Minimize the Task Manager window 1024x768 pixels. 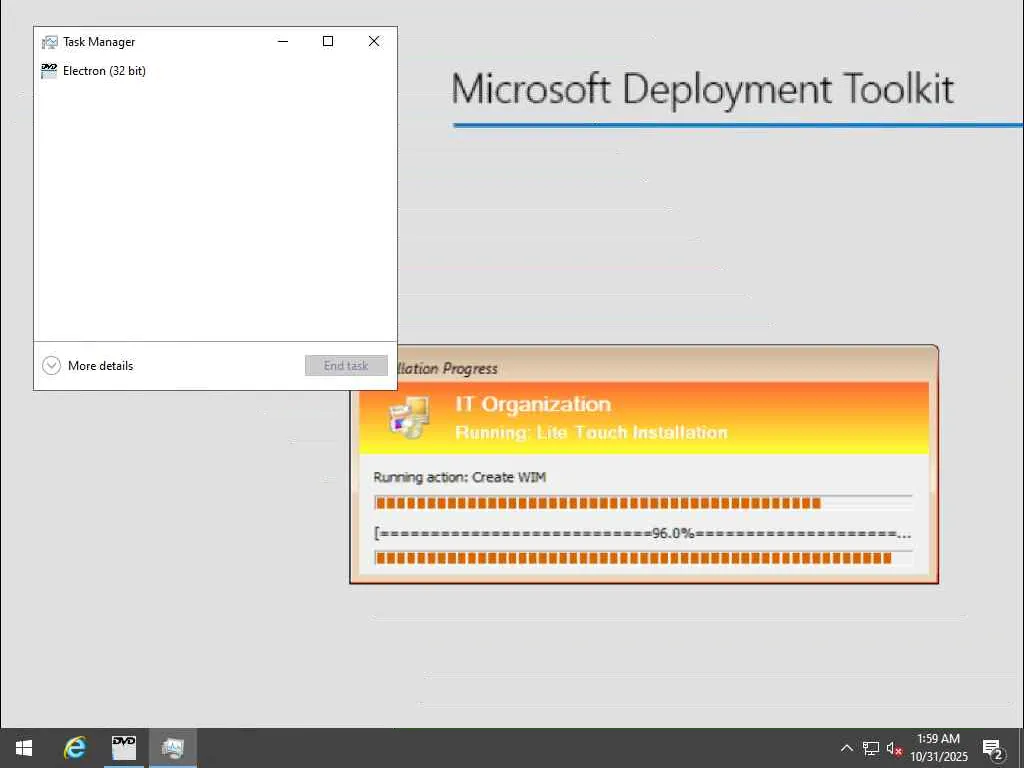(283, 41)
